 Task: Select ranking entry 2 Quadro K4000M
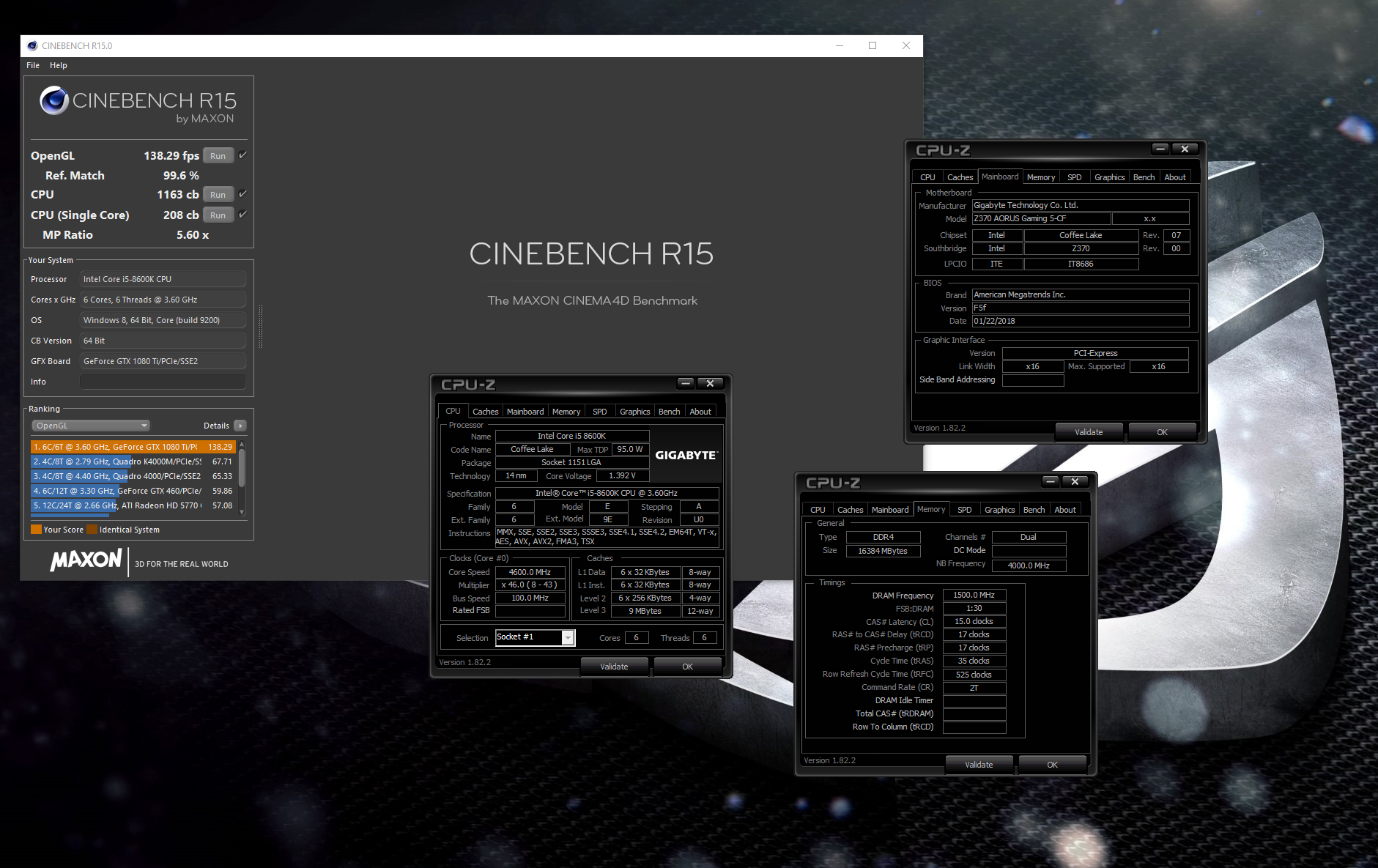[x=133, y=461]
